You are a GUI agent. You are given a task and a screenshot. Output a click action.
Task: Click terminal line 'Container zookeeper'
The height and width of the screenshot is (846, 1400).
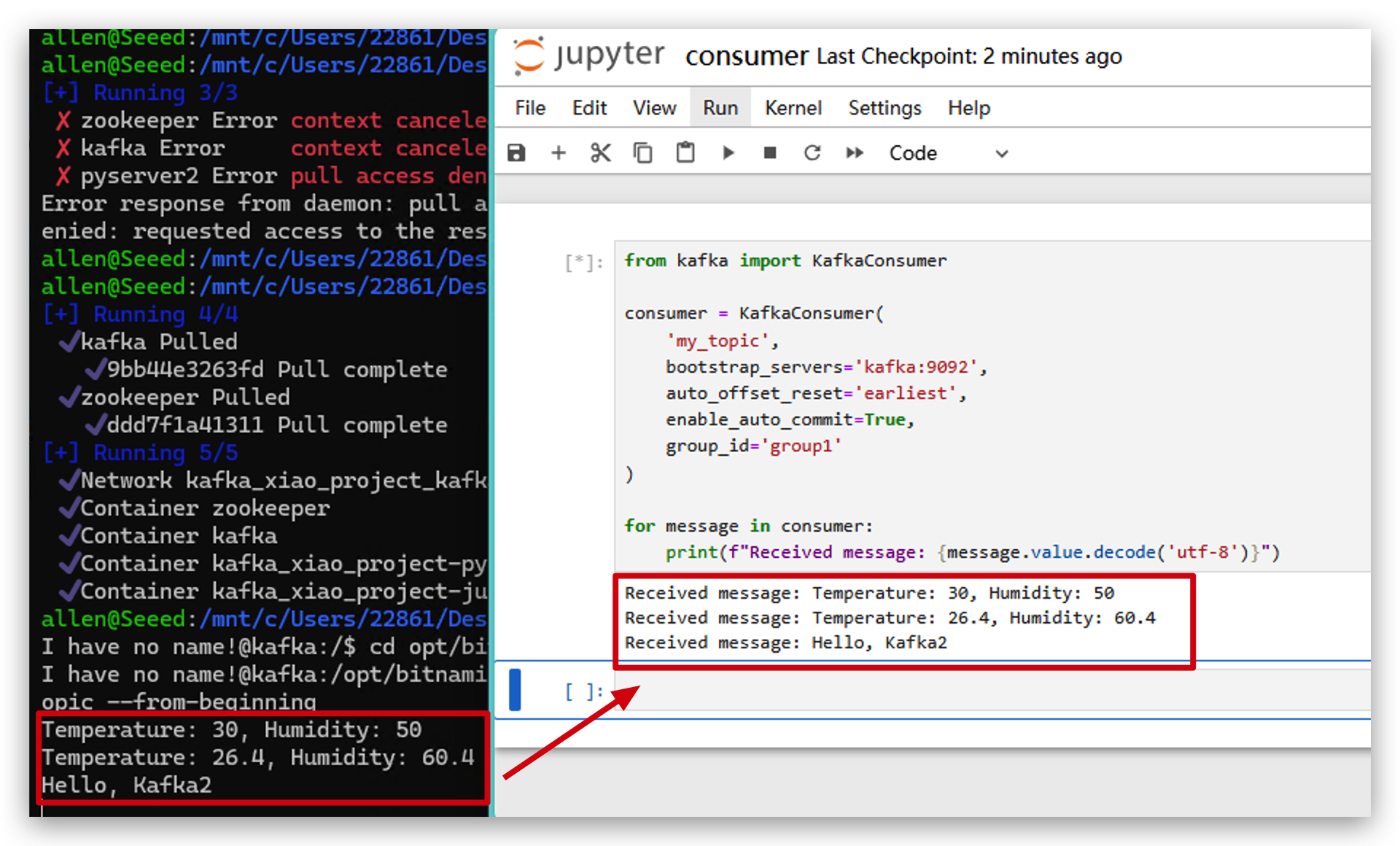[x=194, y=508]
